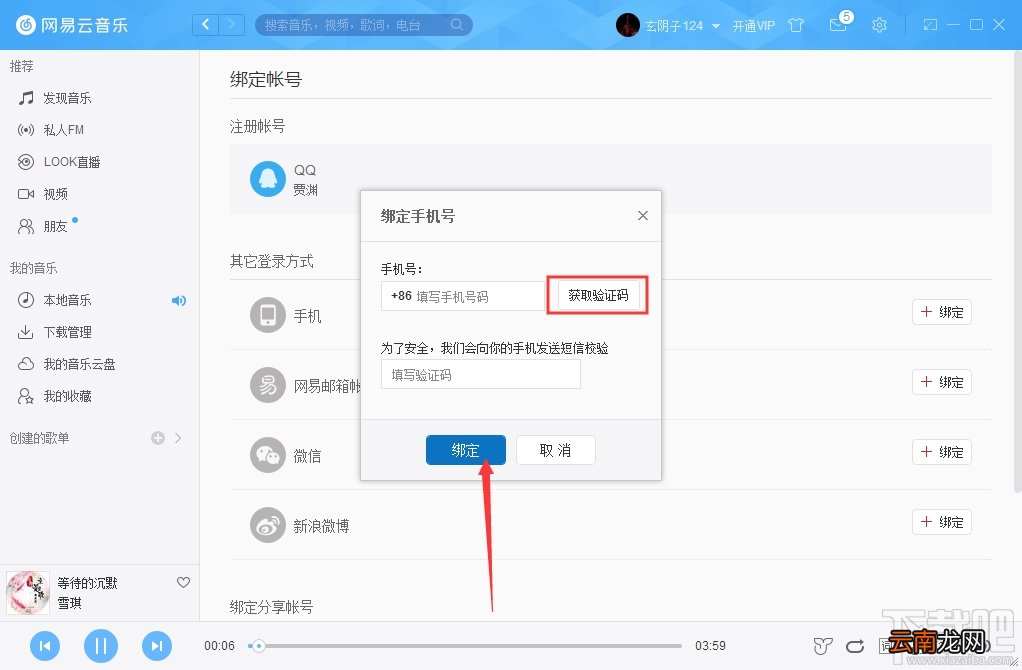The width and height of the screenshot is (1022, 670).
Task: Click the 新浪微博 login method icon
Action: (268, 525)
